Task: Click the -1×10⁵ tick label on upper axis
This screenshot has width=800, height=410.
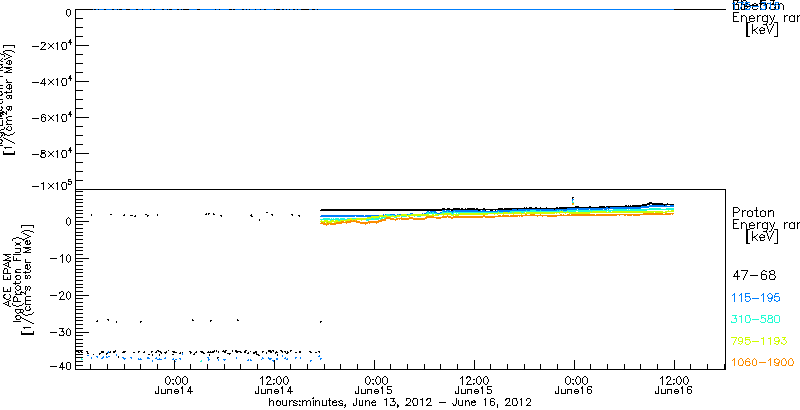Action: 50,184
